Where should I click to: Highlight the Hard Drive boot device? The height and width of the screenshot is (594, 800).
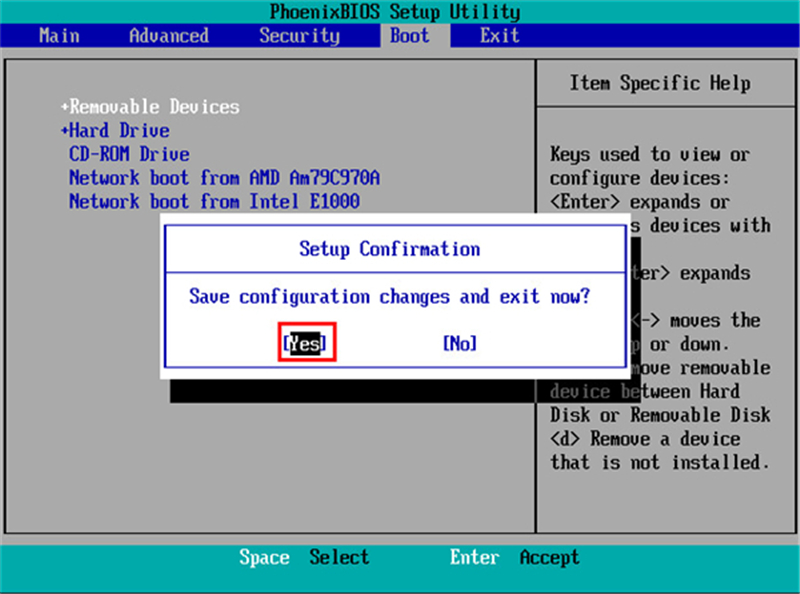click(119, 130)
